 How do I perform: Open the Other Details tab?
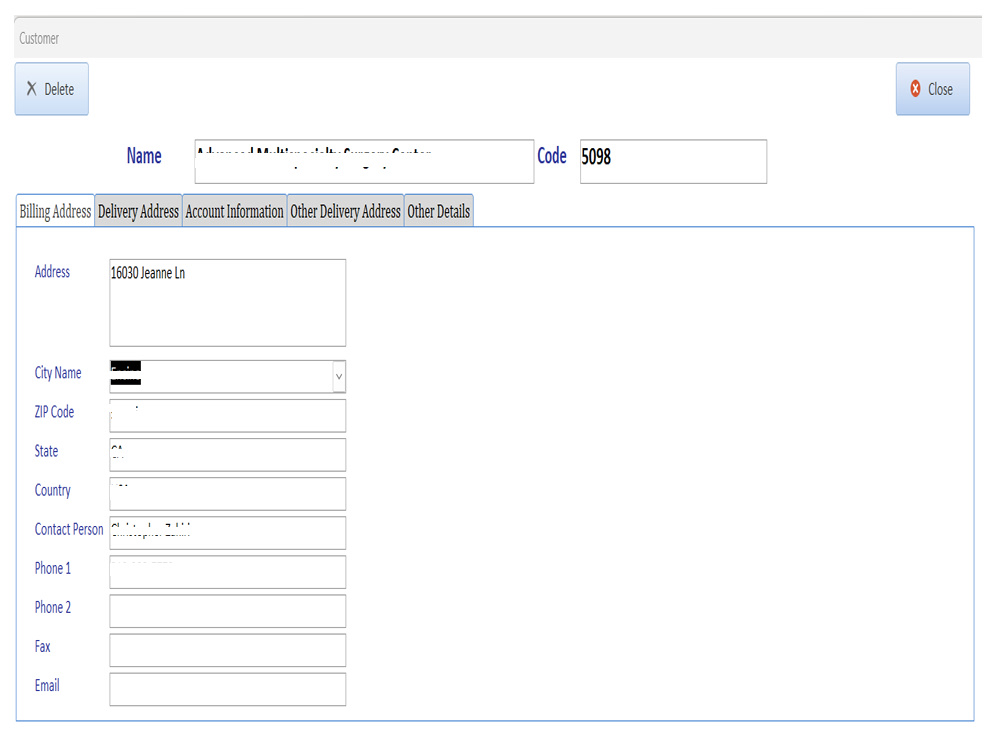[439, 211]
